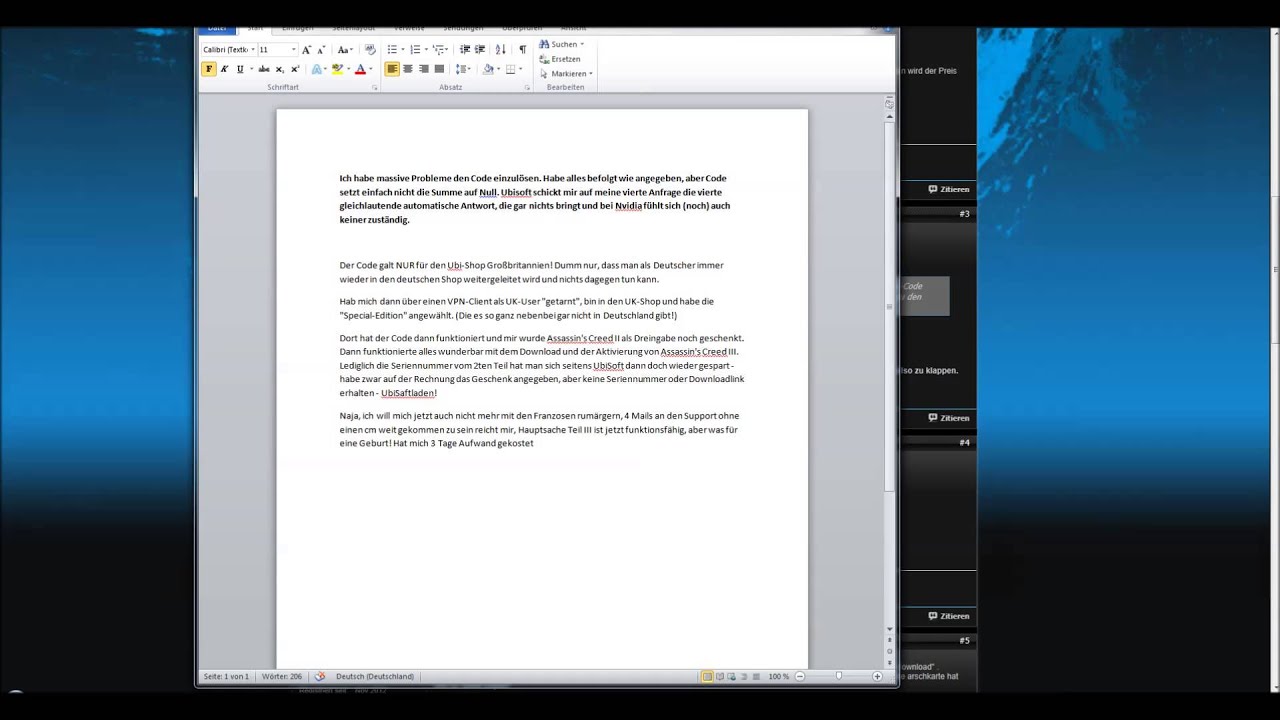This screenshot has height=720, width=1280.
Task: Click Zitieren above post #4 in browser
Action: click(x=949, y=418)
